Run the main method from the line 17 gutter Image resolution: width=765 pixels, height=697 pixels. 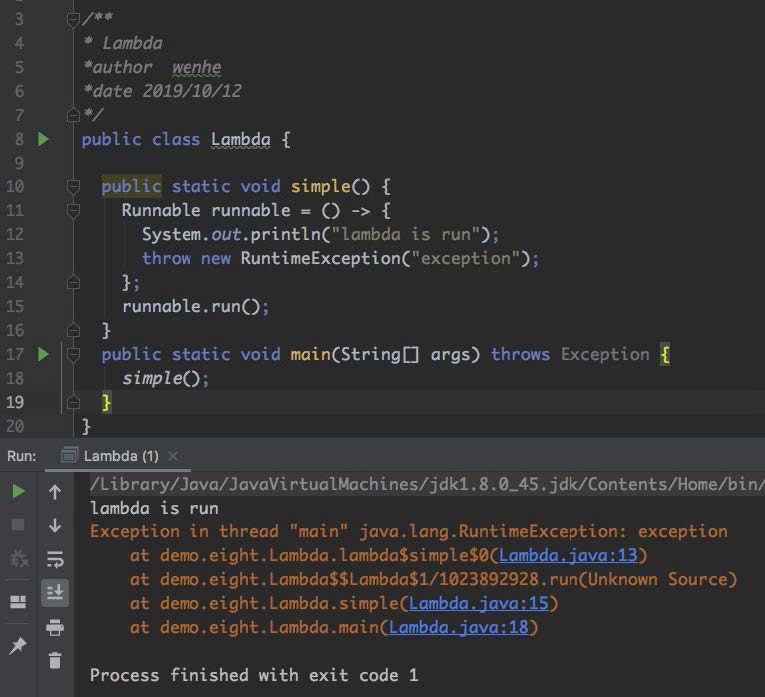[x=43, y=354]
